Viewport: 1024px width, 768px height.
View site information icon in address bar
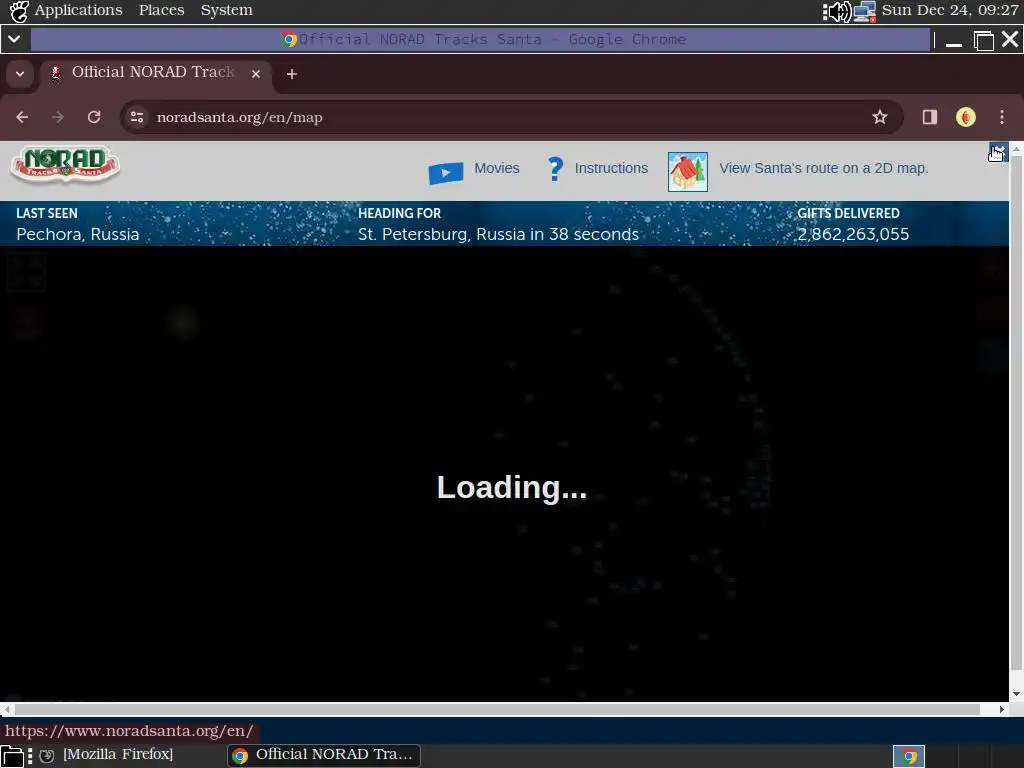pos(137,118)
